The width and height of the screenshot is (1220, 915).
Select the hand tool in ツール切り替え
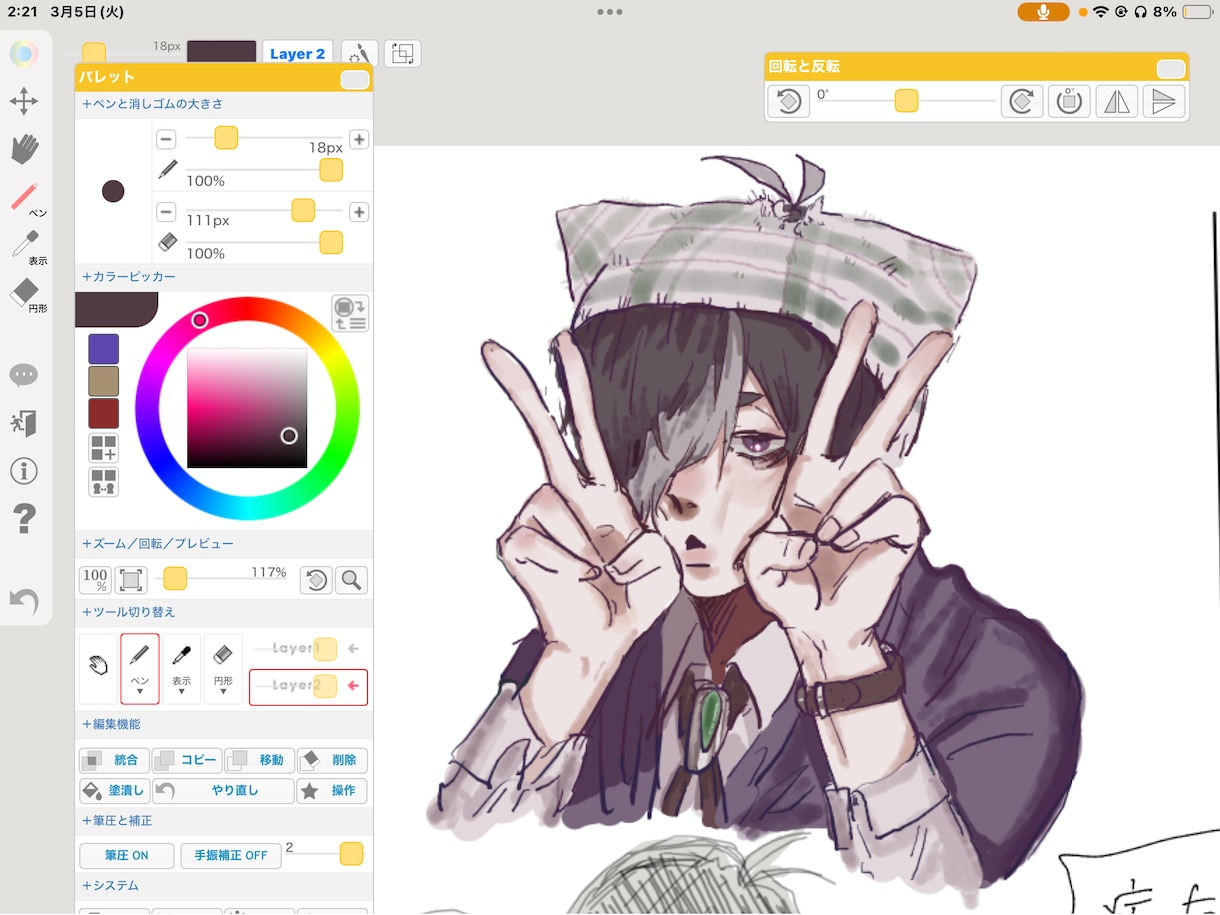coord(98,669)
